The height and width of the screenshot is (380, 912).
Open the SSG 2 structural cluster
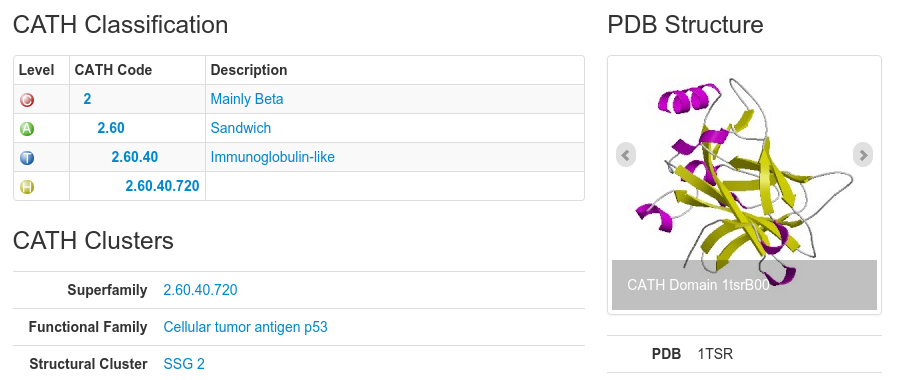pyautogui.click(x=184, y=364)
